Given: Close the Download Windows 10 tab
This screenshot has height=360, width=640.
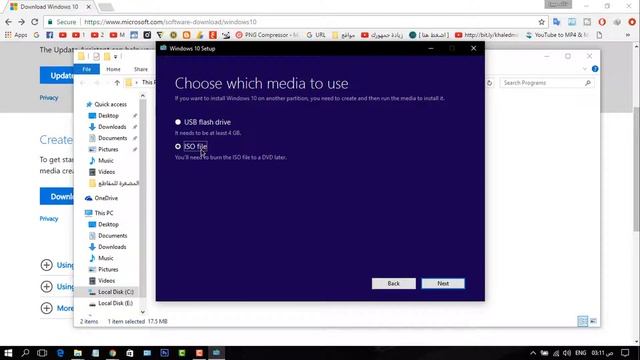Looking at the screenshot, I should coord(89,7).
